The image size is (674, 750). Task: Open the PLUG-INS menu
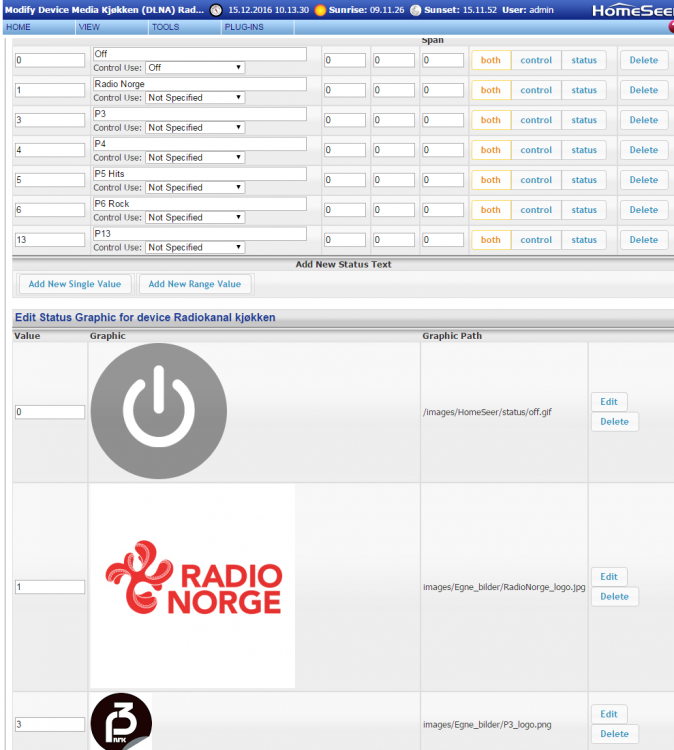244,27
